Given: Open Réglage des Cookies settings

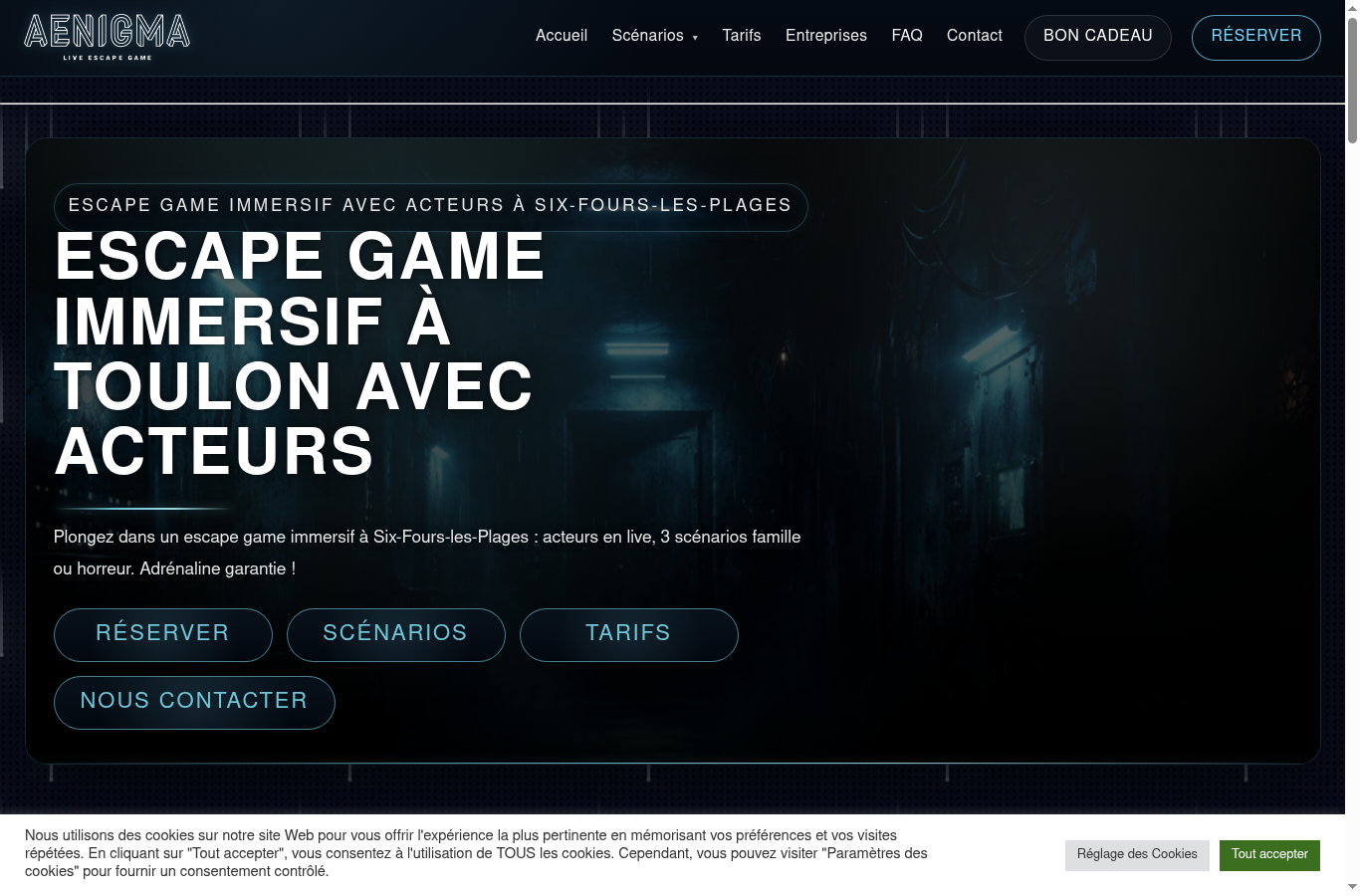Looking at the screenshot, I should [x=1137, y=854].
